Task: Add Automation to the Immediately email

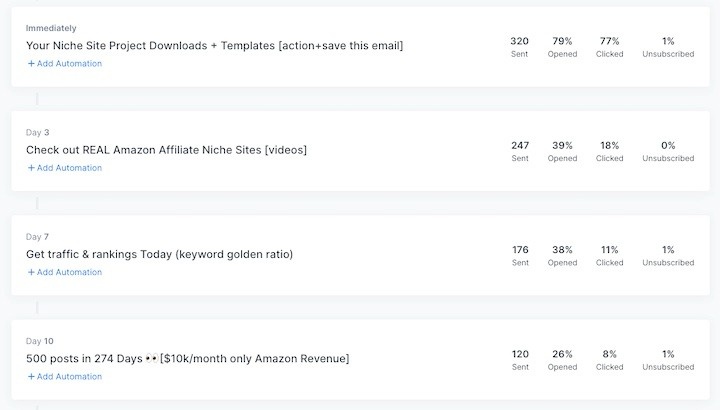Action: point(65,63)
